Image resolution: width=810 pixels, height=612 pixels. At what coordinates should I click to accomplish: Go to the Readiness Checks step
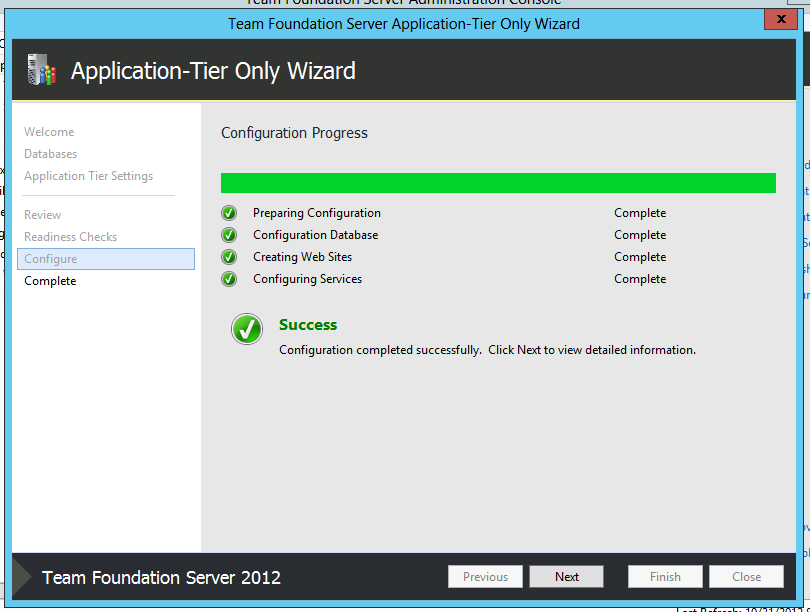tap(71, 237)
